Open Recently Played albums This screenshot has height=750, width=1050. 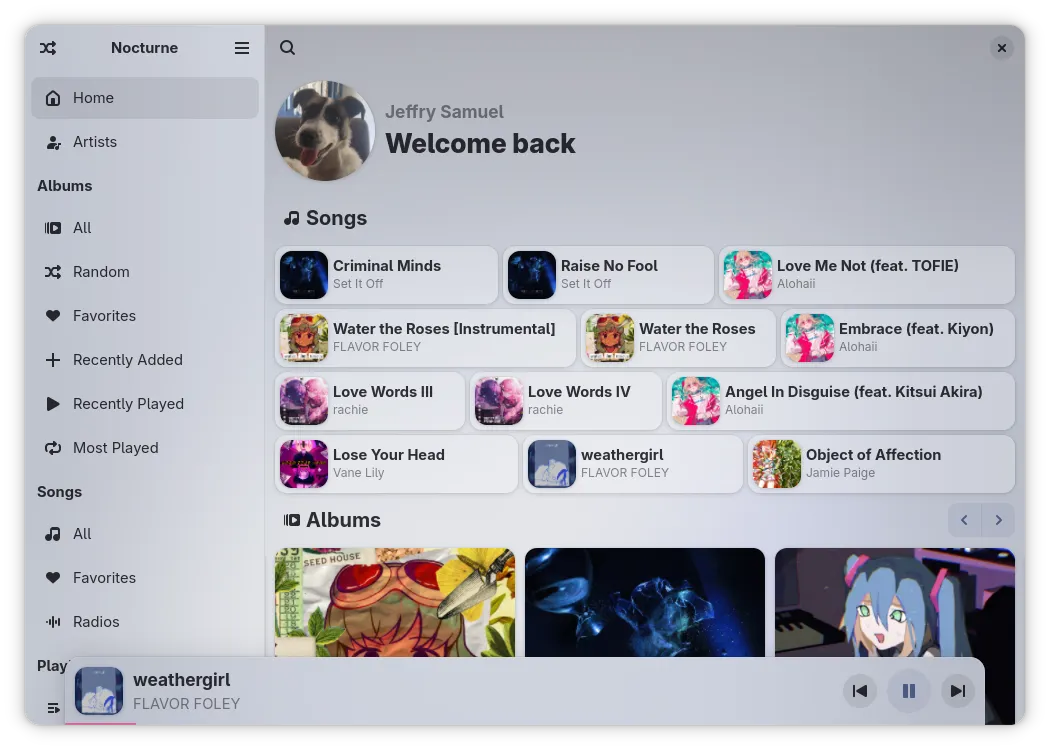(x=145, y=404)
